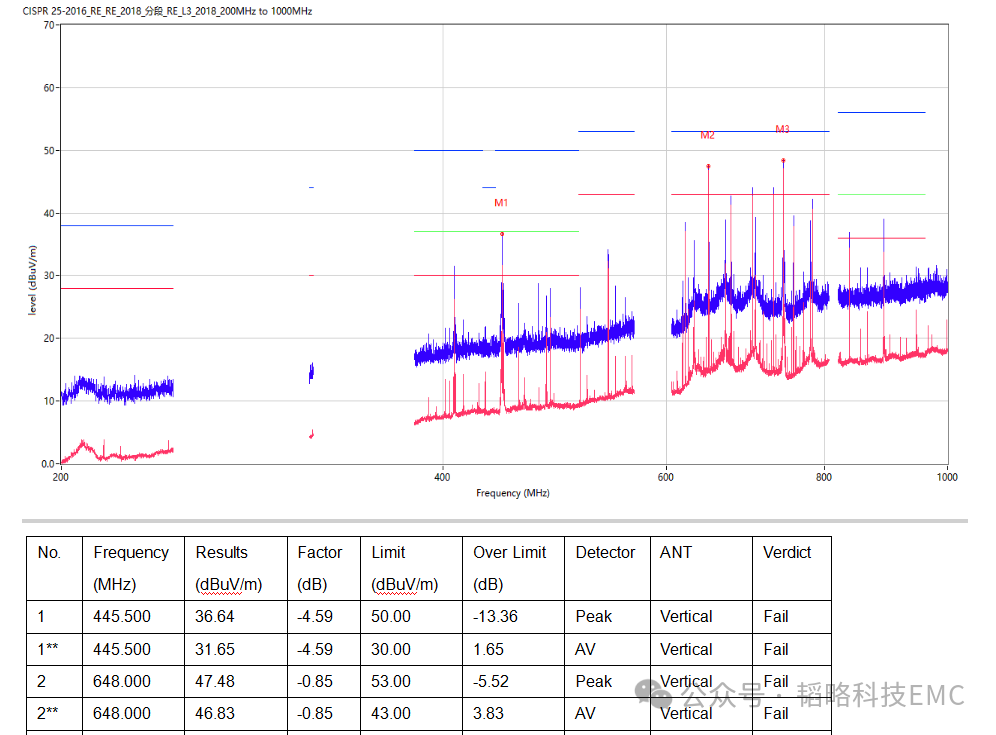This screenshot has width=996, height=735.
Task: Click the Verdict column header
Action: click(787, 552)
